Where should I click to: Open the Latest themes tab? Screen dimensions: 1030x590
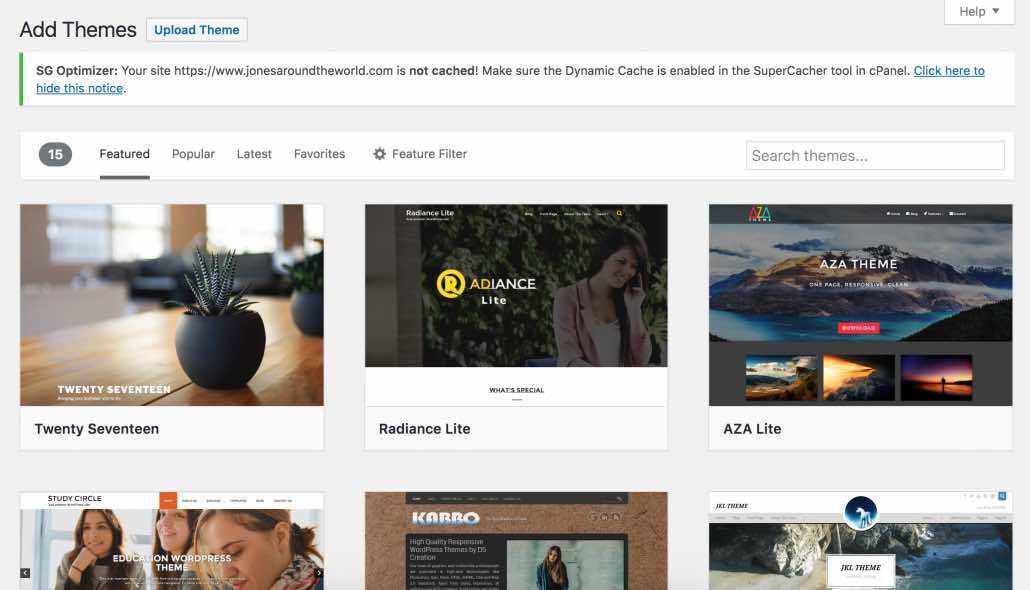point(254,154)
